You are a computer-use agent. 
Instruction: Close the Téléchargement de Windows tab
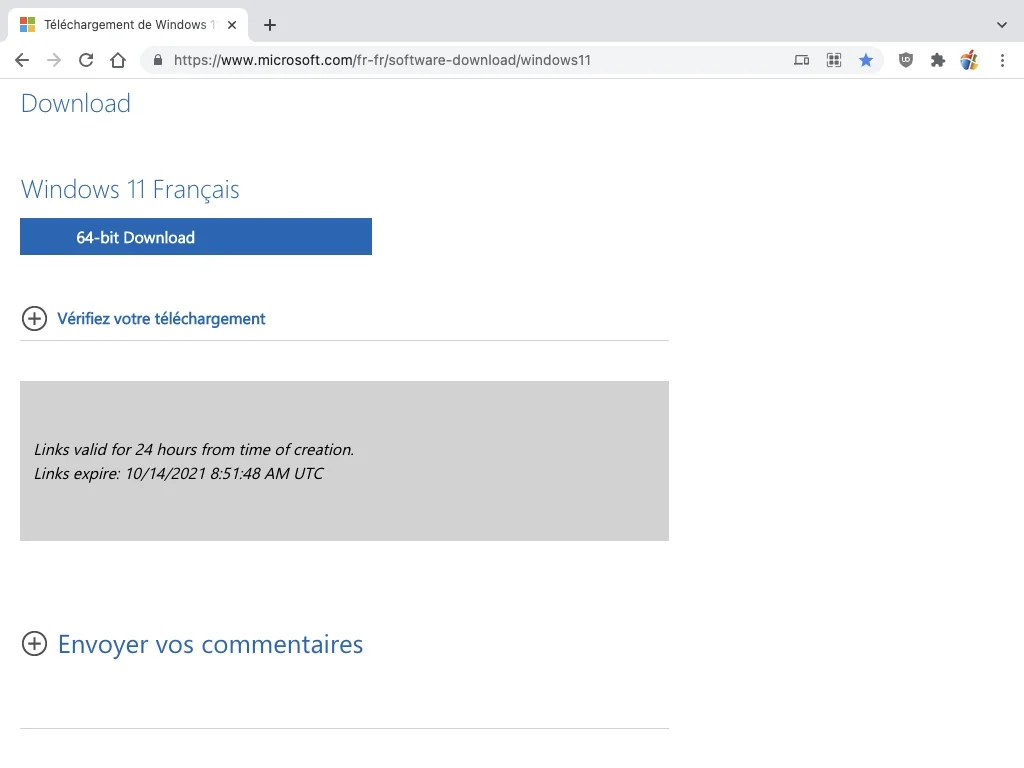point(232,25)
